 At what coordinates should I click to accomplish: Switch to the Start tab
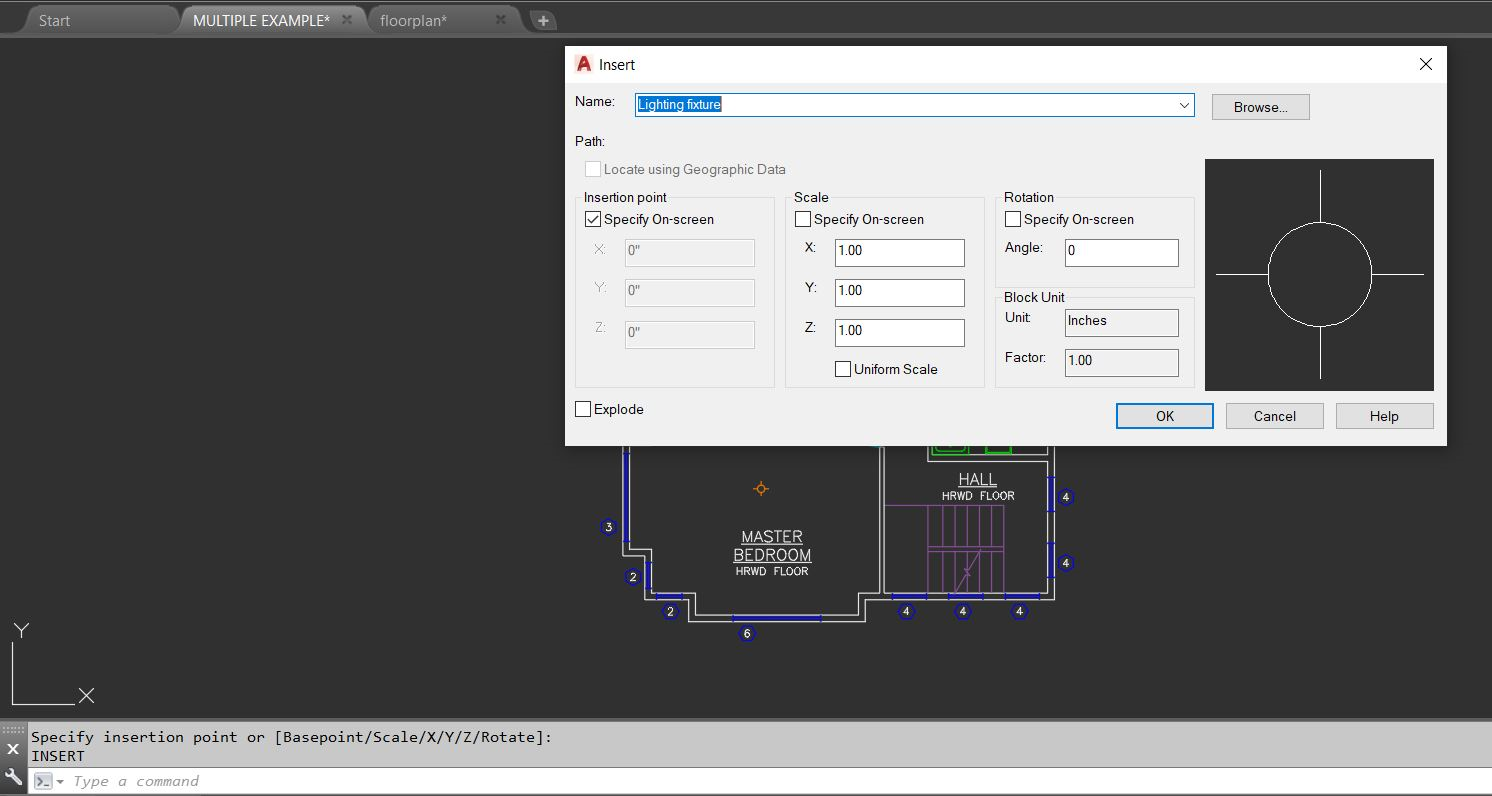(54, 20)
